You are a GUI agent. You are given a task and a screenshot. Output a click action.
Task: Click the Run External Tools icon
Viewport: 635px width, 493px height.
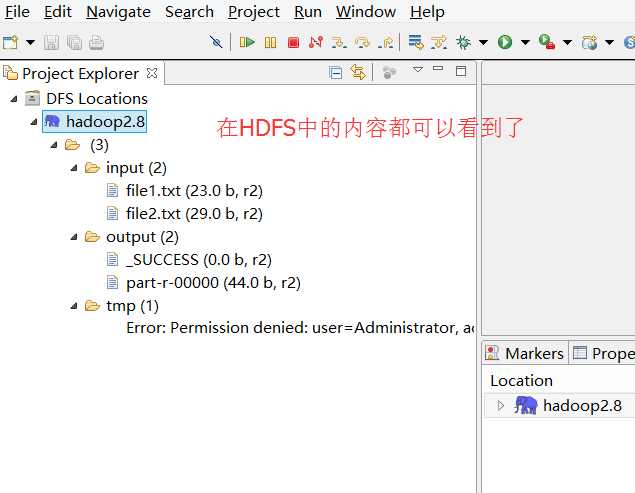pyautogui.click(x=547, y=42)
